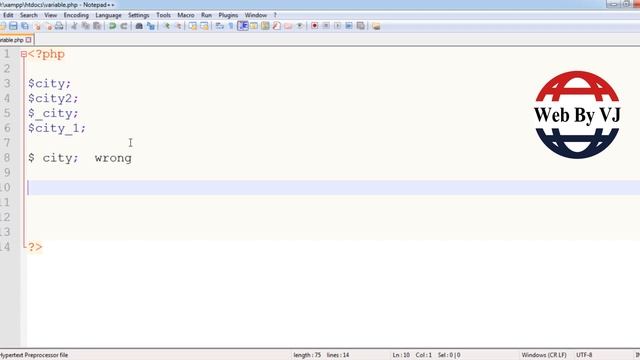Click the '$_city;' code on line 5

(53, 113)
